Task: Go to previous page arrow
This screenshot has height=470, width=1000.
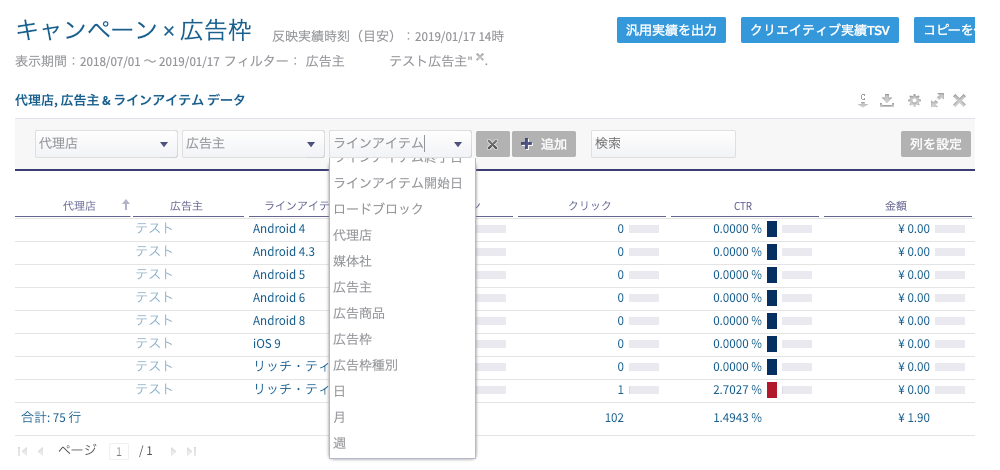Action: (40, 451)
